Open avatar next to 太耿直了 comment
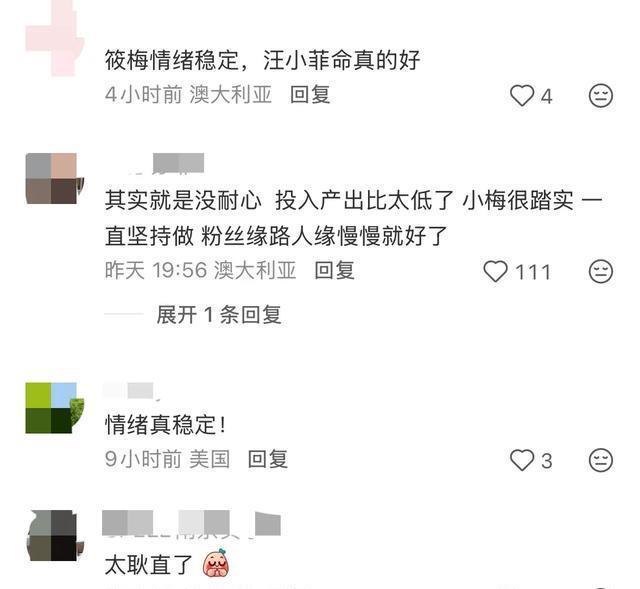This screenshot has width=640, height=589. pos(55,535)
